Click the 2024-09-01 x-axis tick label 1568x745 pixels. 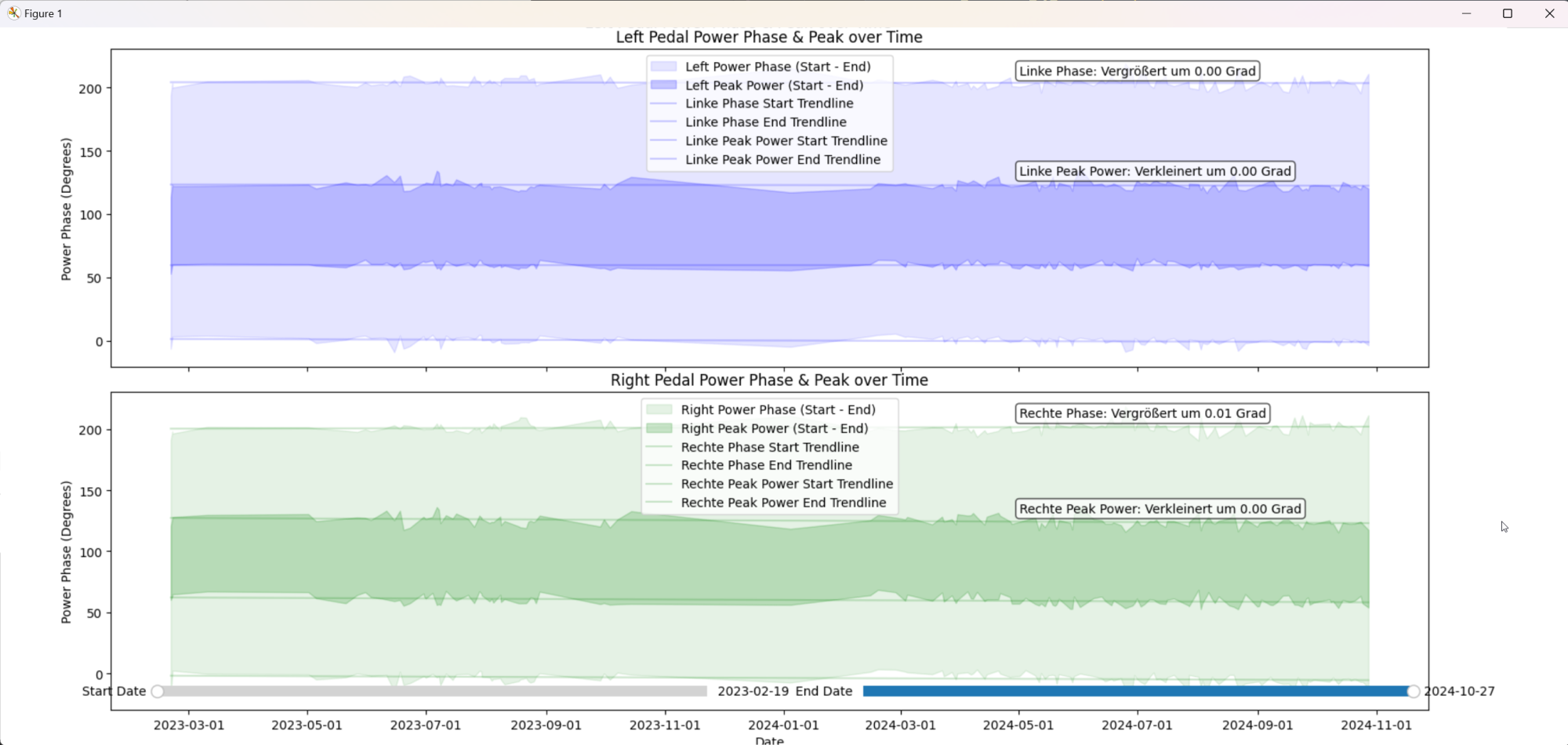tap(1258, 725)
